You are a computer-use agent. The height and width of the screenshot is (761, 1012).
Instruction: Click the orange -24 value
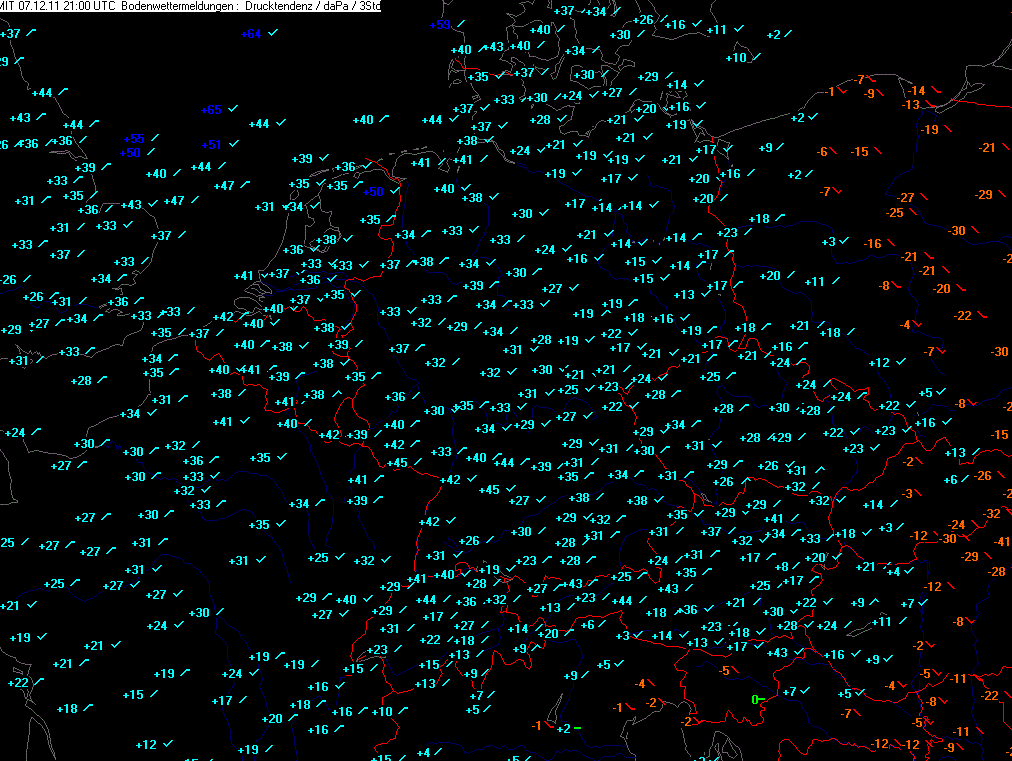pos(957,525)
